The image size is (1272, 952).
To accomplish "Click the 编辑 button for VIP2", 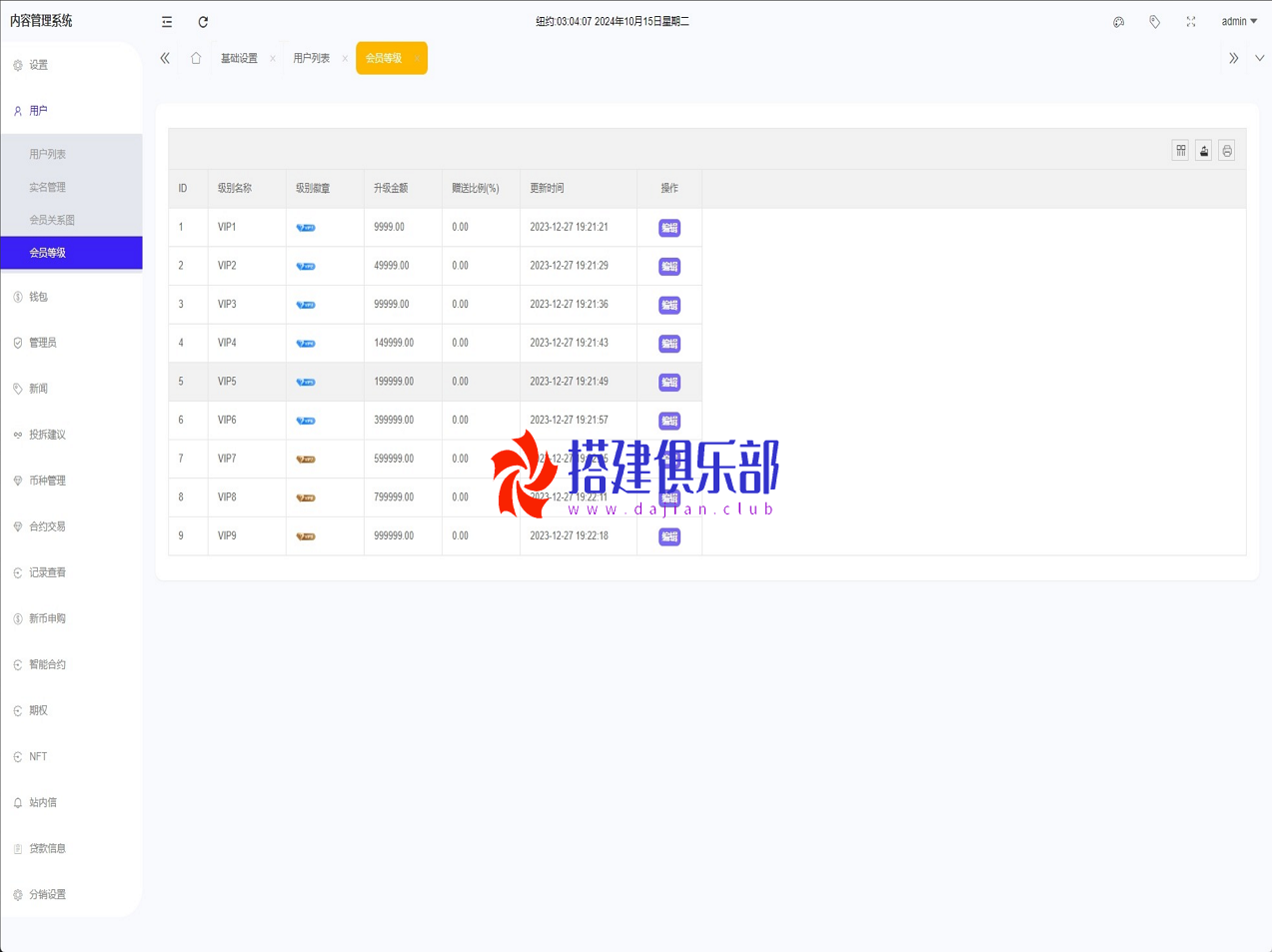I will click(x=669, y=267).
